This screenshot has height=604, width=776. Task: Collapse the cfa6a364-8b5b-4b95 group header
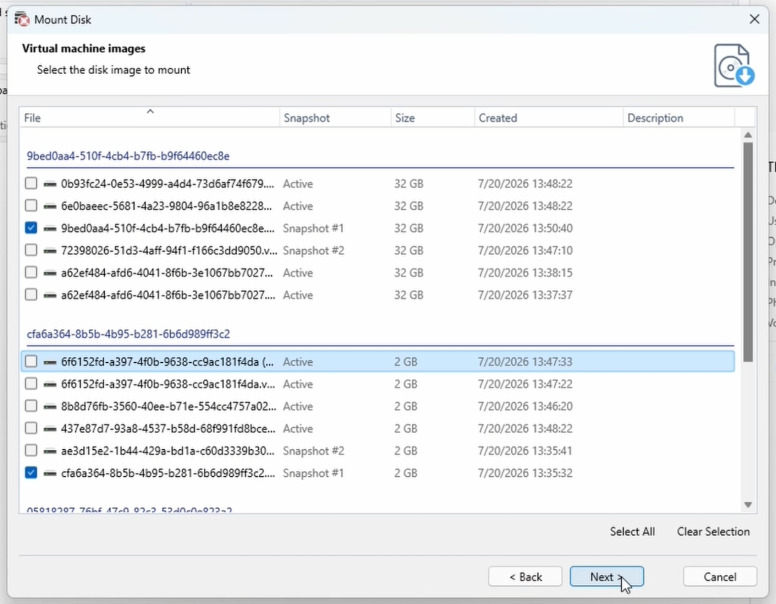pos(128,334)
